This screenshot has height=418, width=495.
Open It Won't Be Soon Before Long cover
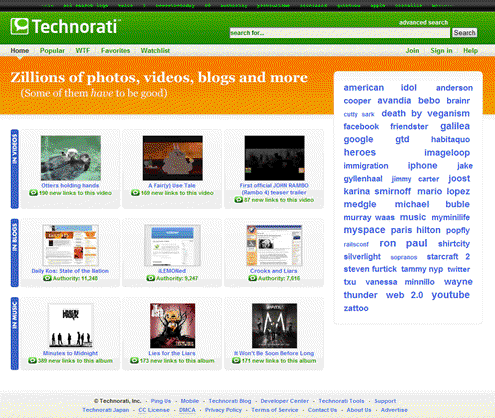click(x=274, y=326)
